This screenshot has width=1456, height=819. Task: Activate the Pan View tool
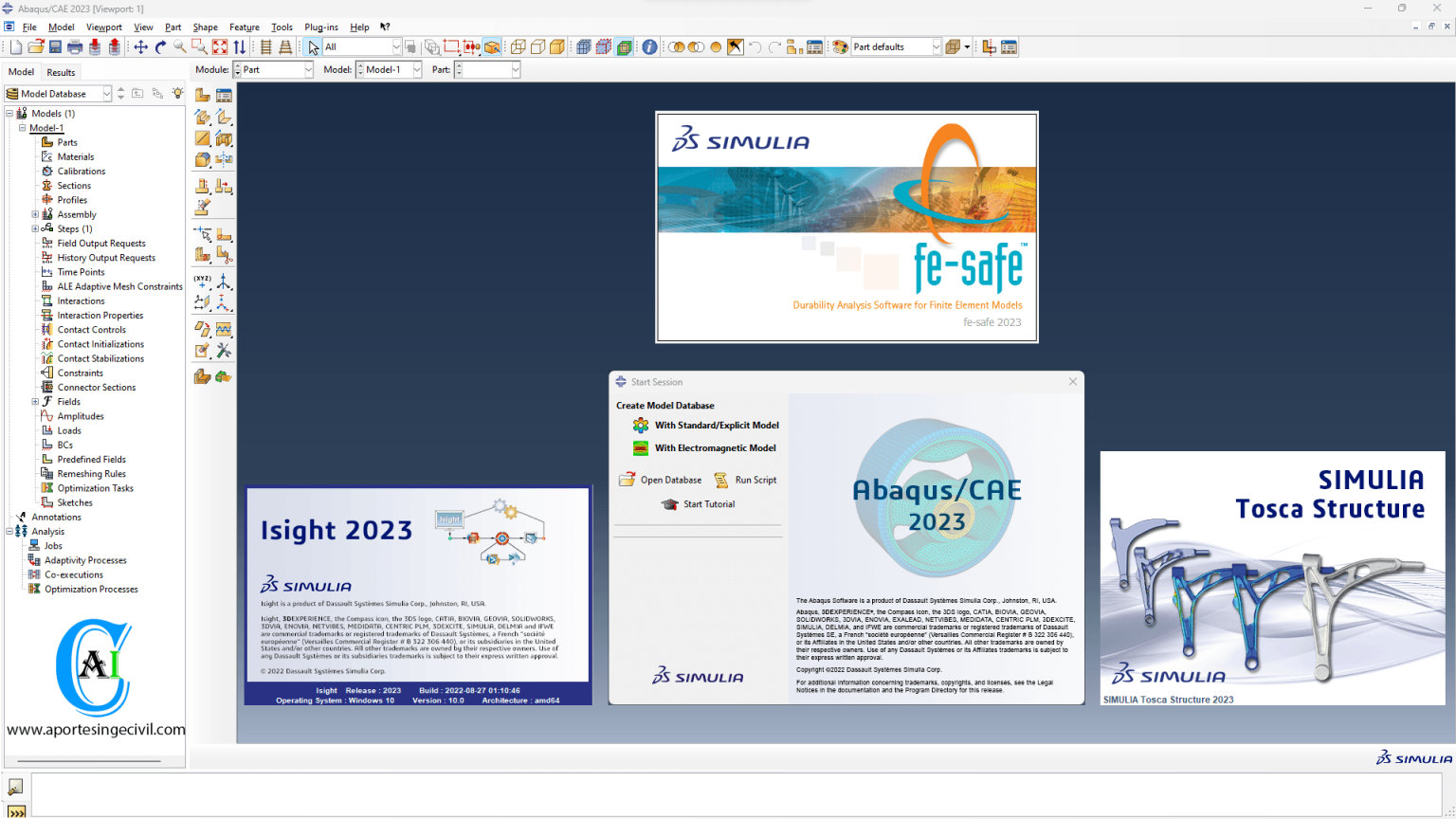141,45
